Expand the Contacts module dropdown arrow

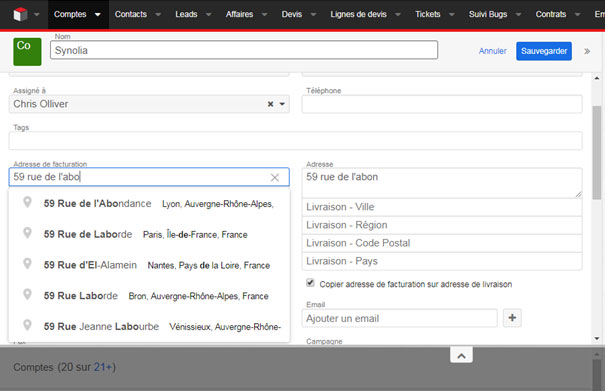pyautogui.click(x=158, y=15)
